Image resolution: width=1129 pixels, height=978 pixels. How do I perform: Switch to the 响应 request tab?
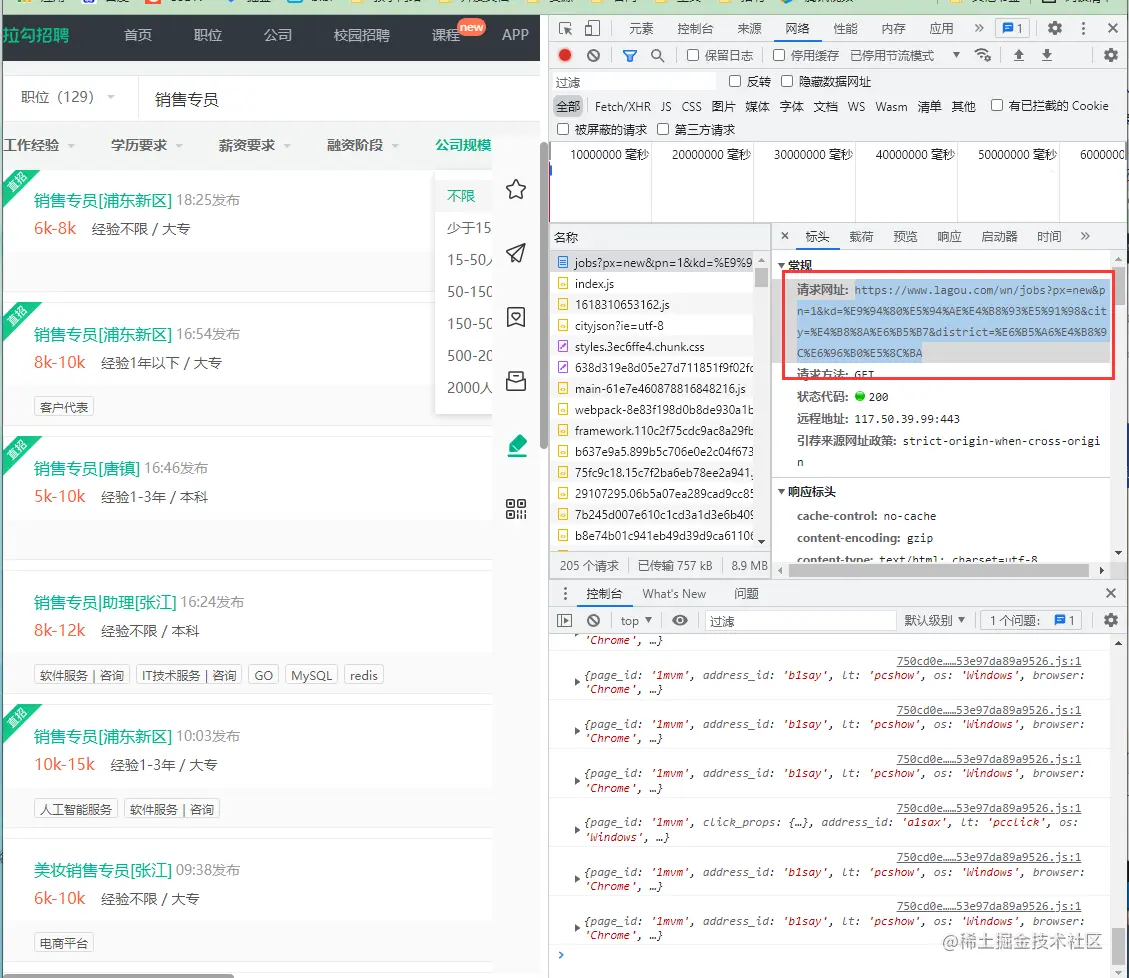tap(949, 236)
